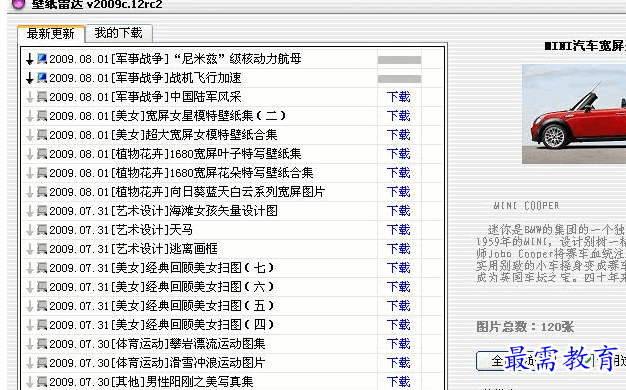Image resolution: width=626 pixels, height=390 pixels.
Task: Click the image icon beside 战机飞行加速
Action: [42, 77]
